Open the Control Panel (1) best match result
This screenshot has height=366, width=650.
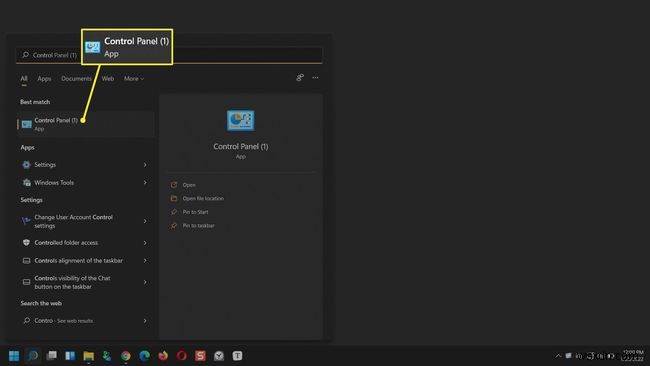click(86, 124)
